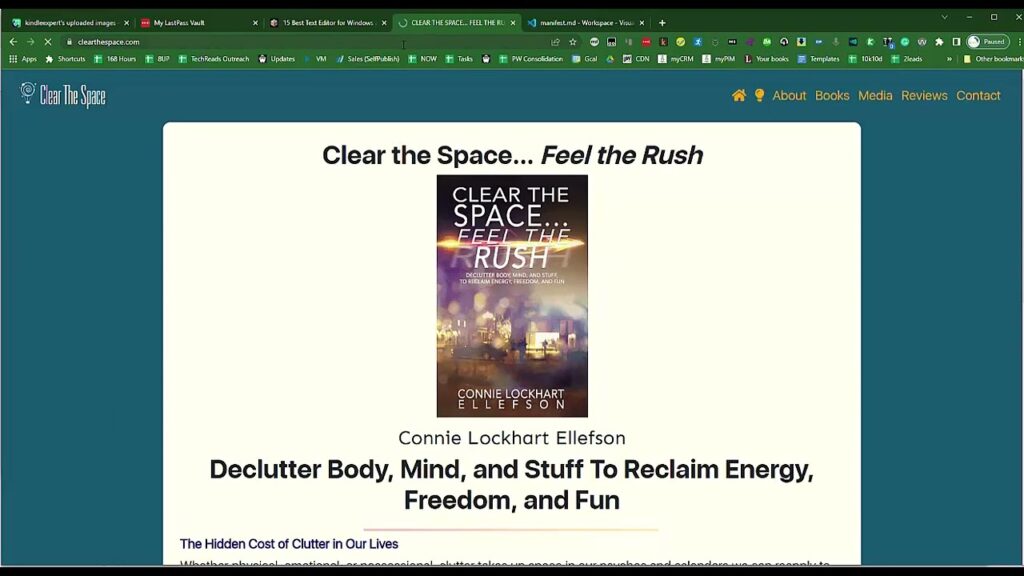Bookmark this page with the star icon
1024x576 pixels.
573,42
